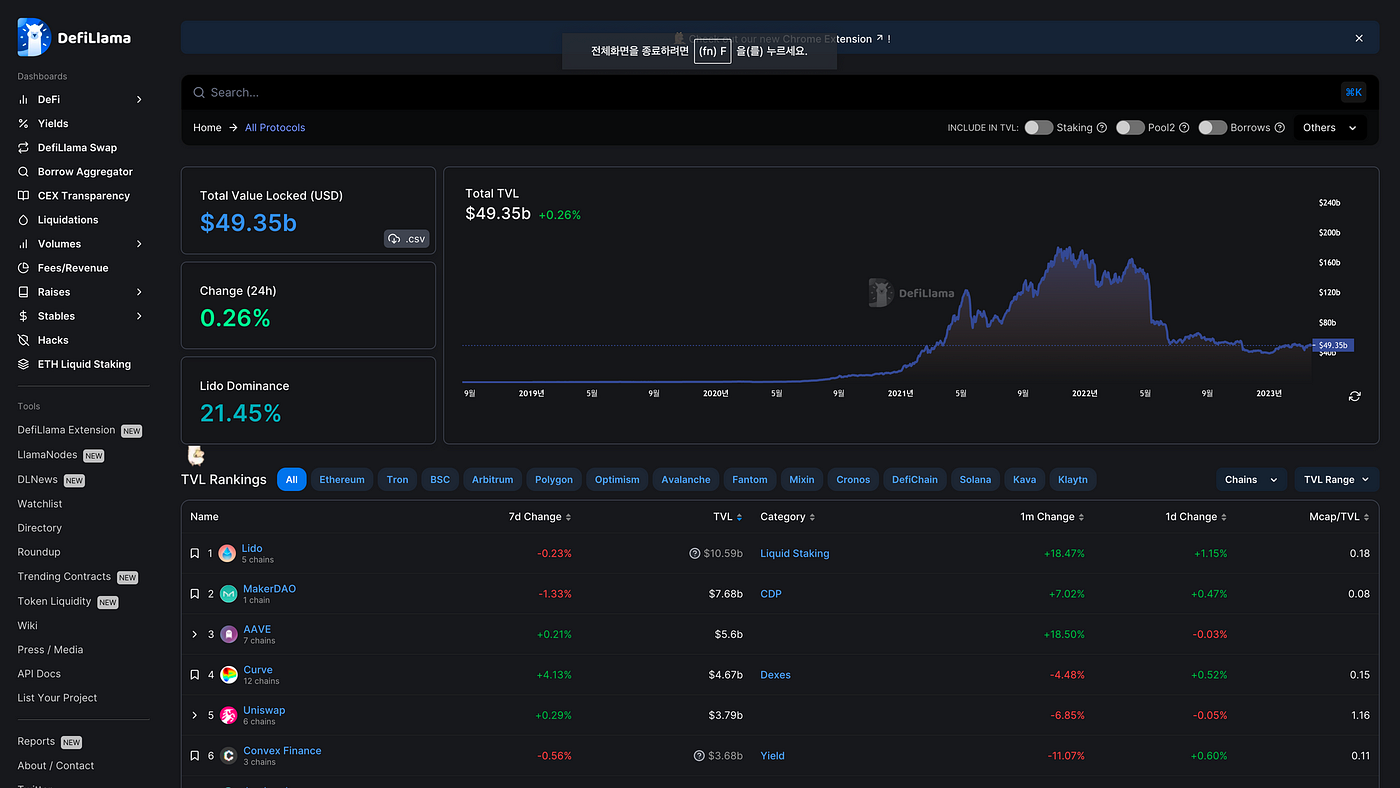
Task: Click the MakerDAO token logo
Action: pos(228,594)
